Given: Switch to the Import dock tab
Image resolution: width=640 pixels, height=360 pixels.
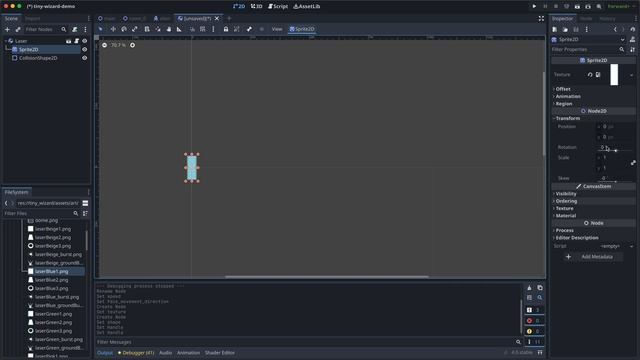Looking at the screenshot, I should [33, 18].
